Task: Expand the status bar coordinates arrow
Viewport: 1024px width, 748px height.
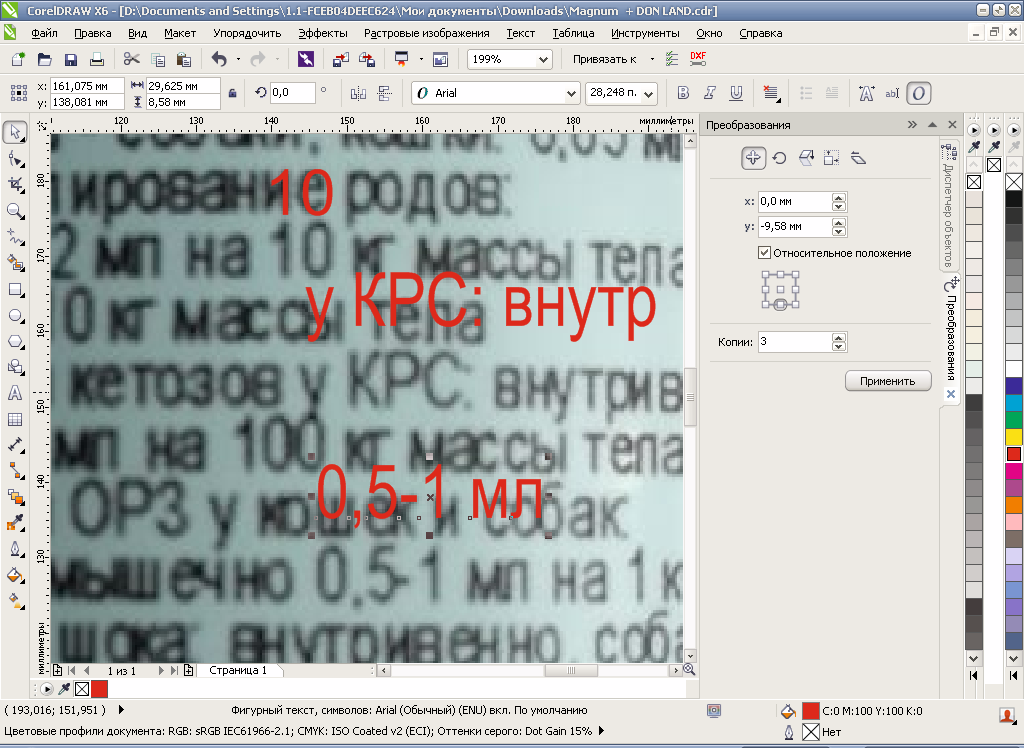Action: [121, 709]
